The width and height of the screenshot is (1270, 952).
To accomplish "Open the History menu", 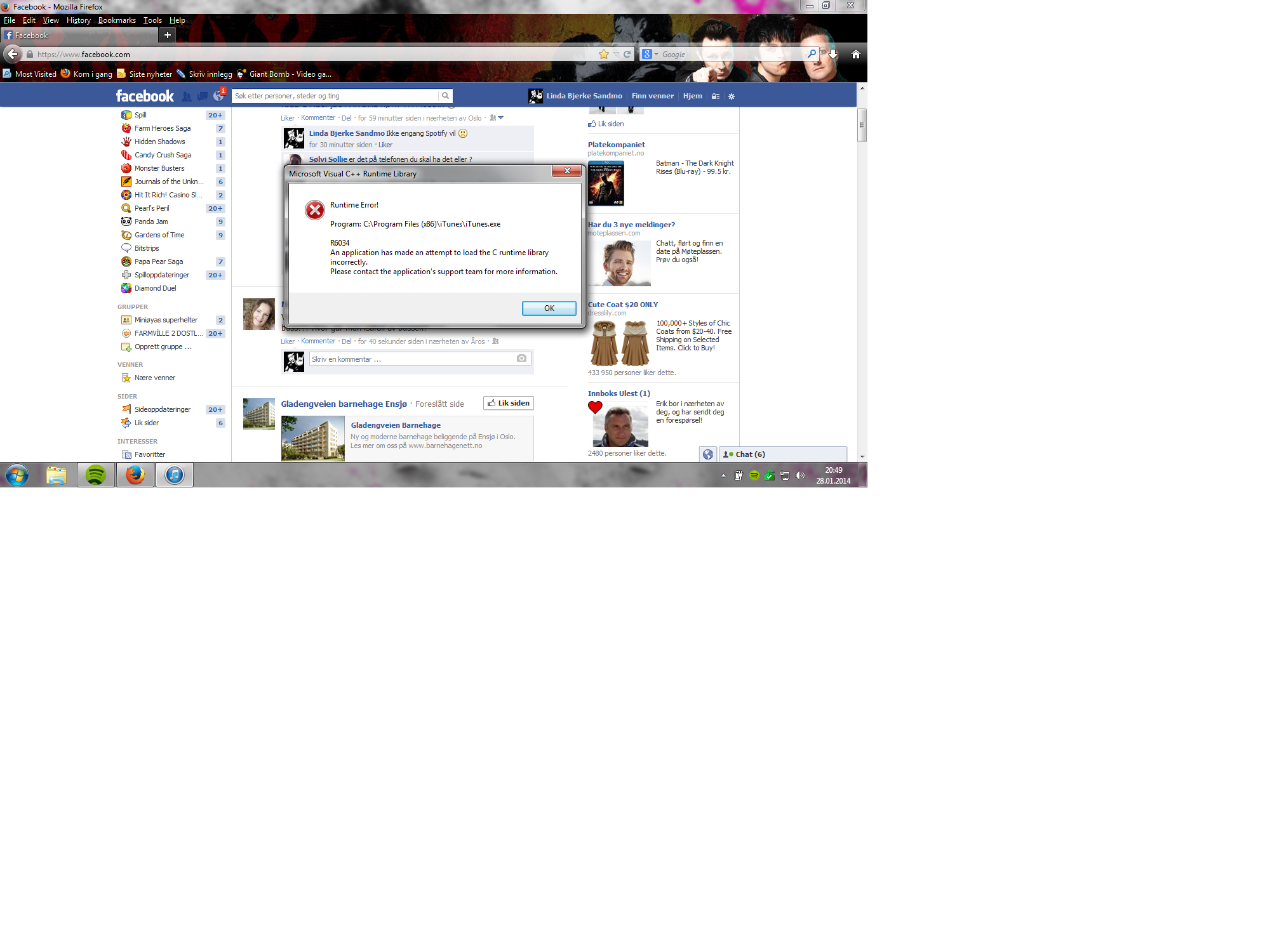I will point(78,20).
